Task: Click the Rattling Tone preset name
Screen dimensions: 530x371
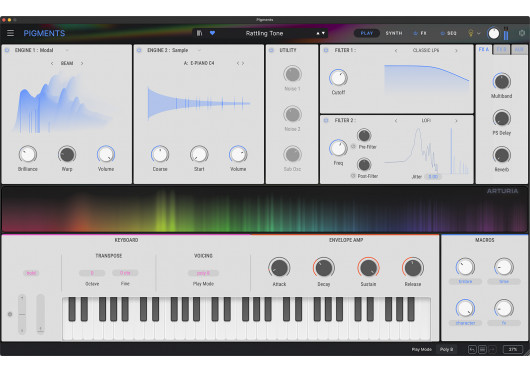Action: point(264,33)
